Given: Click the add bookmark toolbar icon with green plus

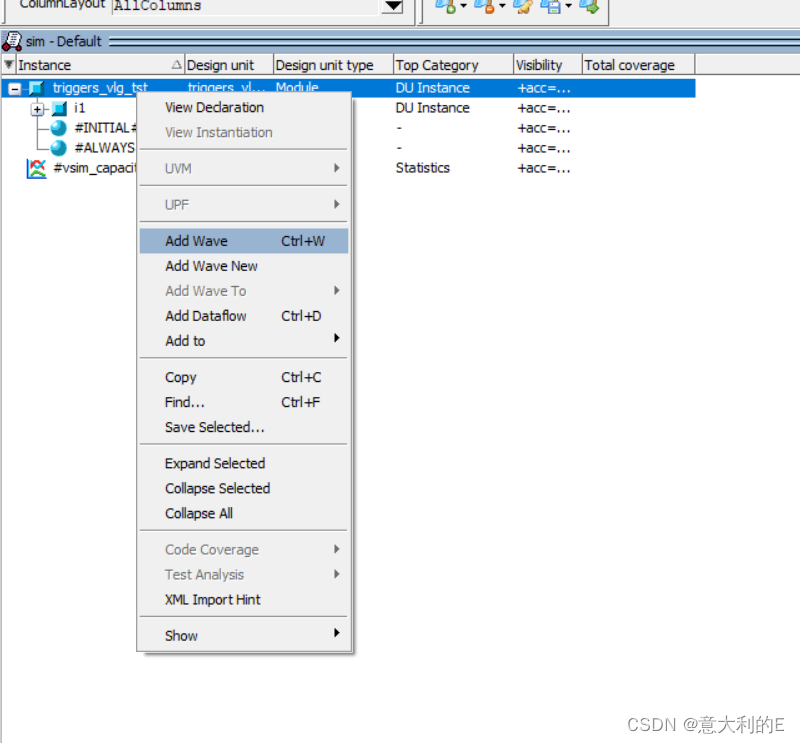Looking at the screenshot, I should (445, 6).
